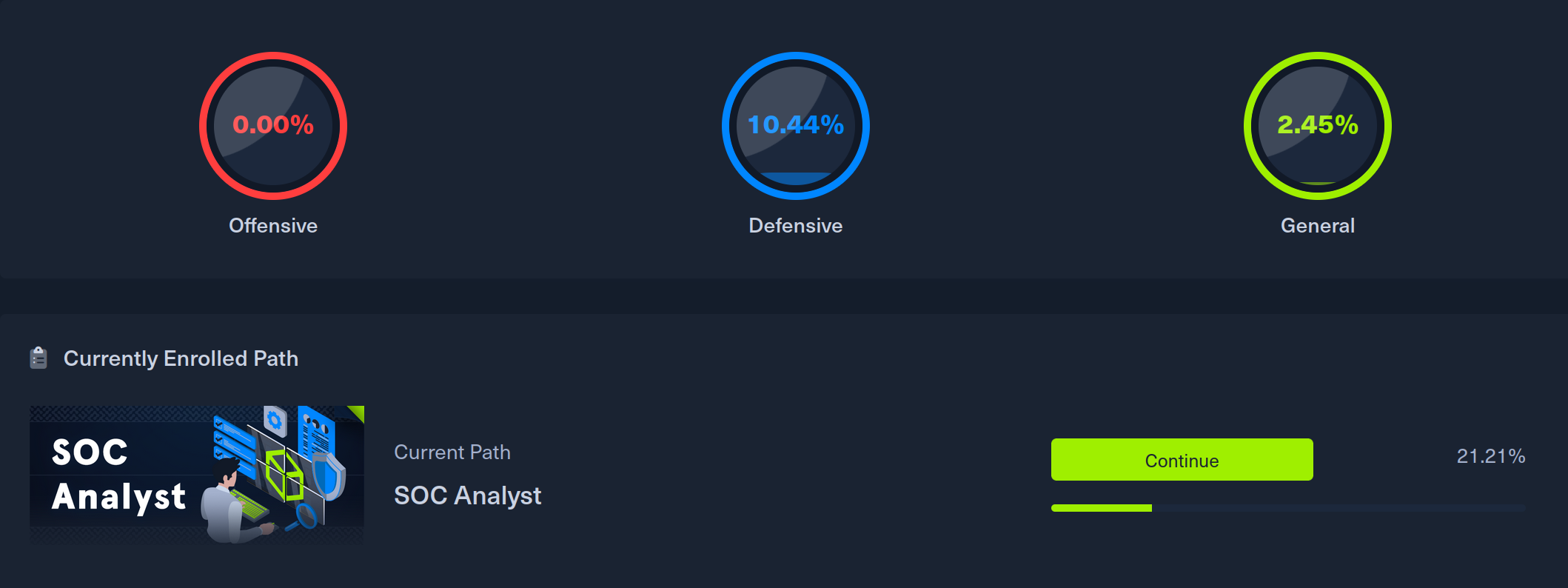Click the green corner marker on SOC thumbnail
The image size is (1568, 588).
358,412
